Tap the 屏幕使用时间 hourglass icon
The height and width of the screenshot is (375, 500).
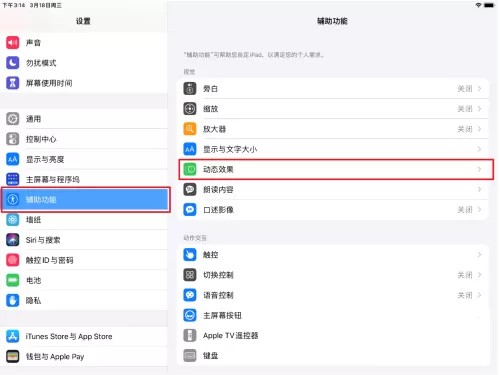click(x=13, y=83)
